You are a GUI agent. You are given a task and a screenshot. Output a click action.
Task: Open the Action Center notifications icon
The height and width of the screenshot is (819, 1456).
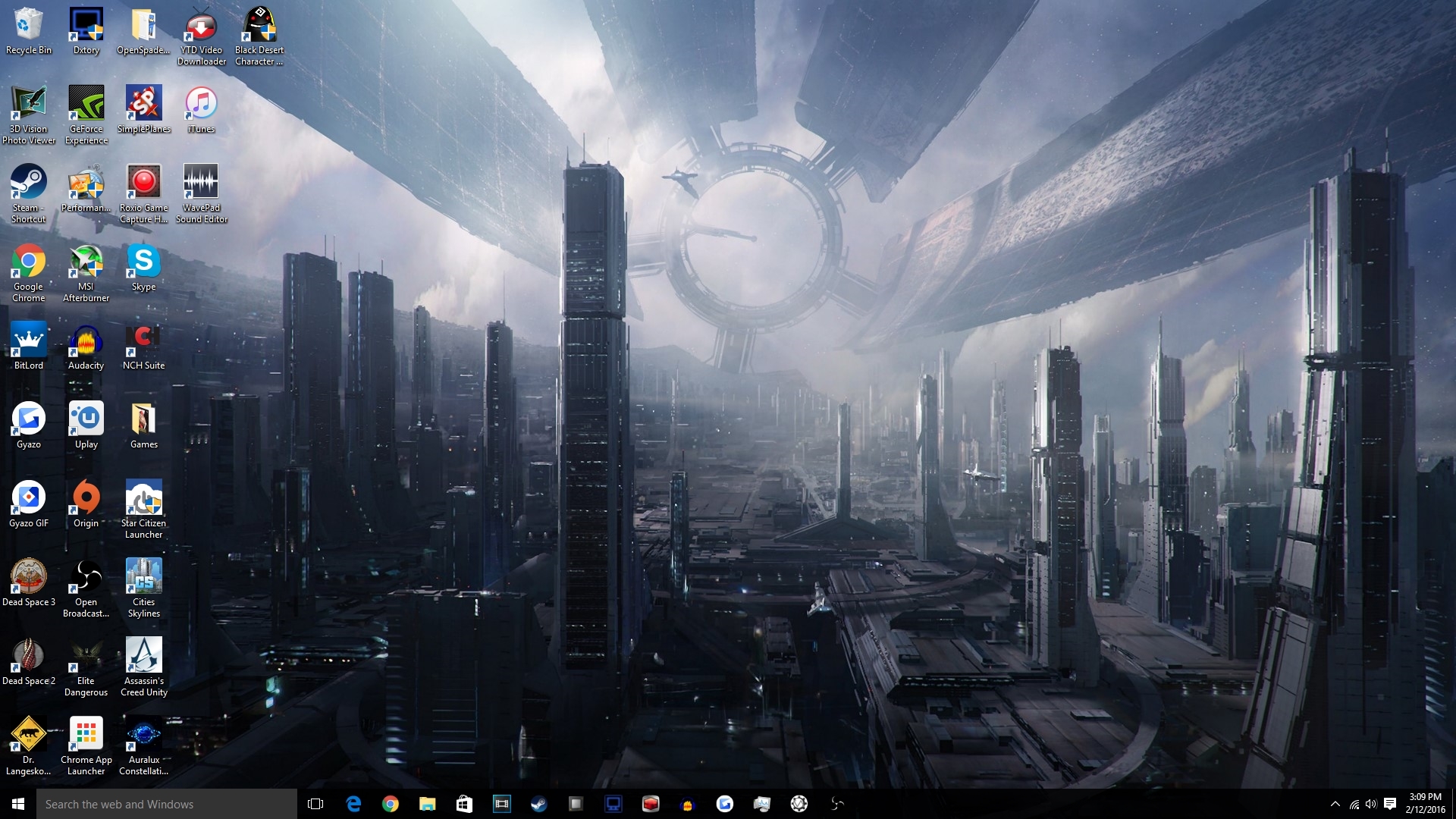tap(1390, 804)
